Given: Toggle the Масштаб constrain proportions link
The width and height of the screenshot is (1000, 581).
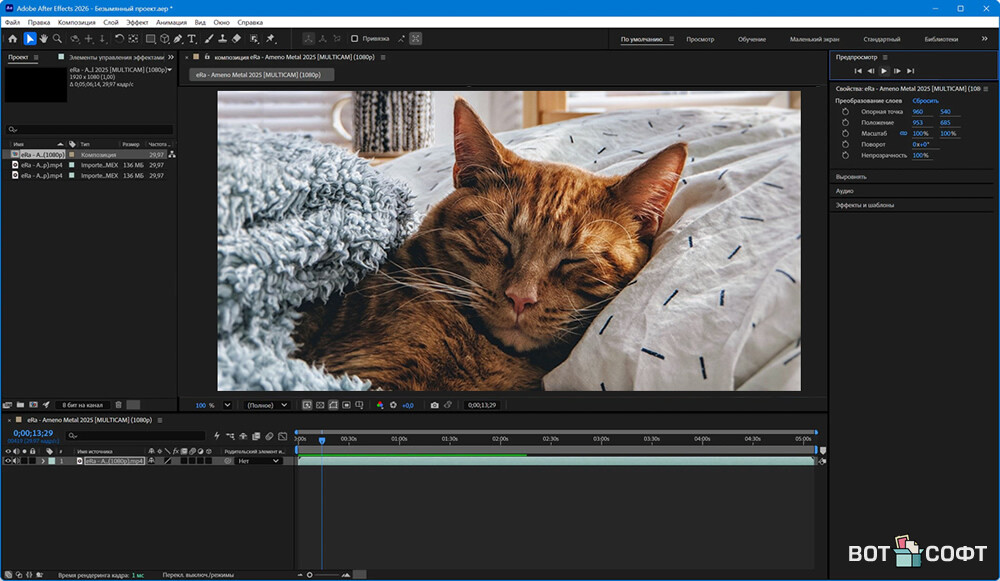Looking at the screenshot, I should (x=904, y=133).
